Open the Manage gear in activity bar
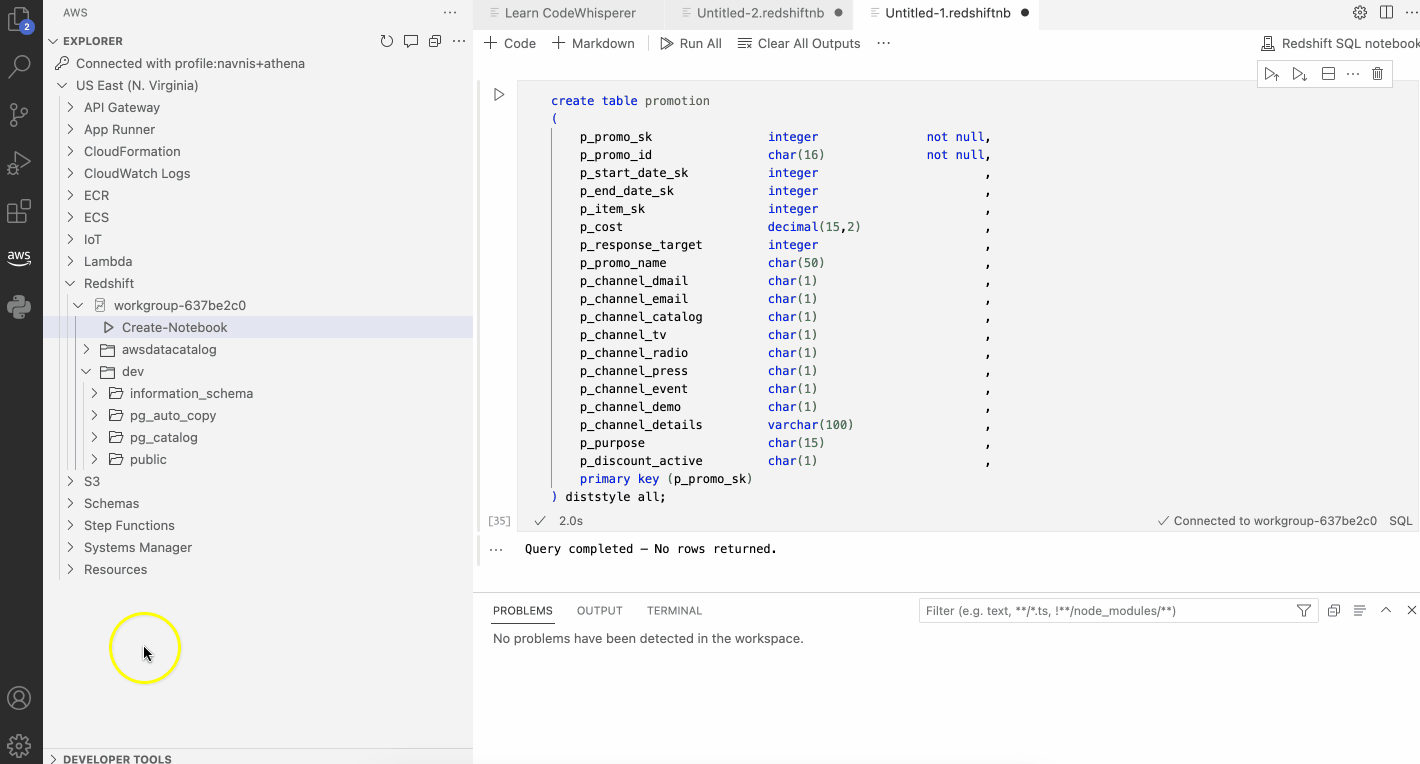 tap(19, 745)
